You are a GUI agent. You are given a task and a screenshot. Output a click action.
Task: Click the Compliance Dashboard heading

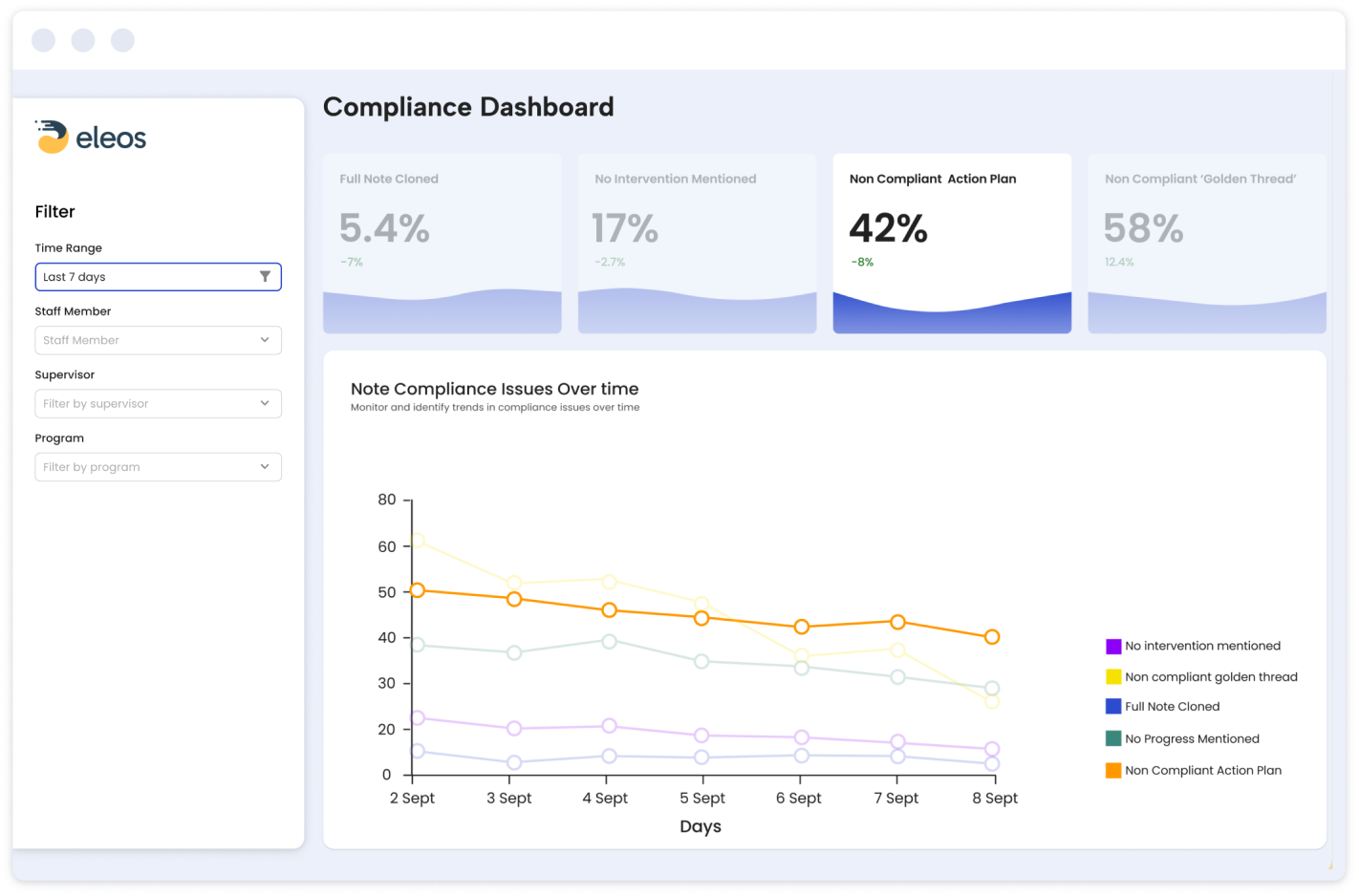tap(468, 107)
